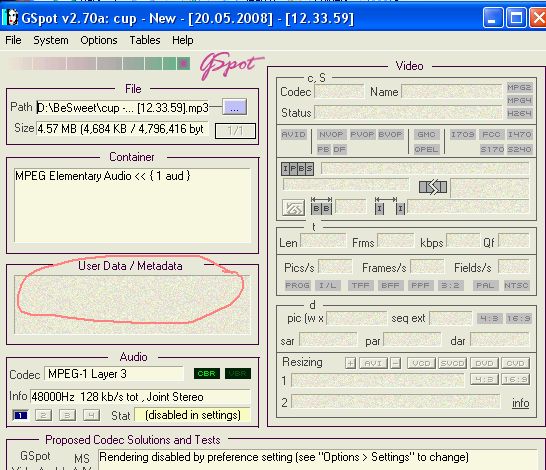
Task: Click the SVCD resizing preset button
Action: [452, 363]
